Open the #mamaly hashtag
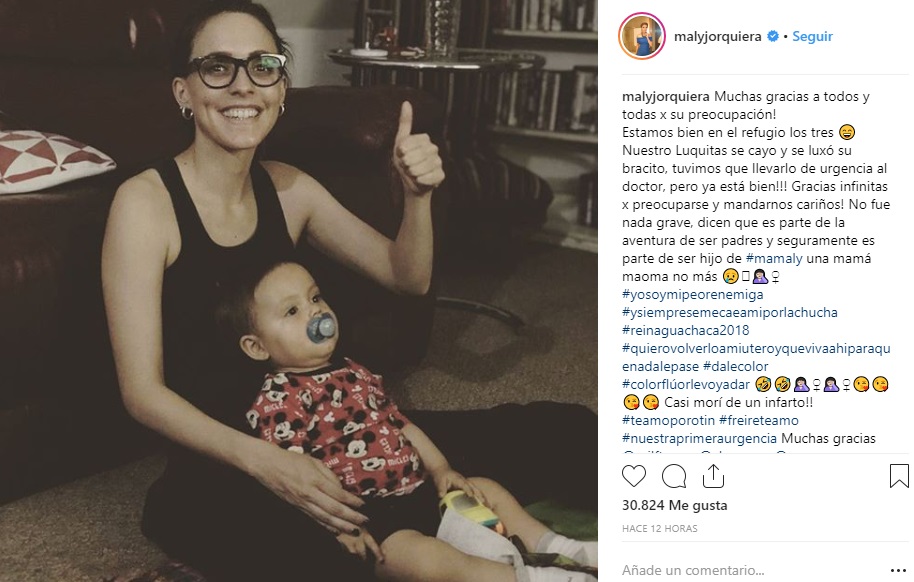The image size is (914, 582). point(774,258)
